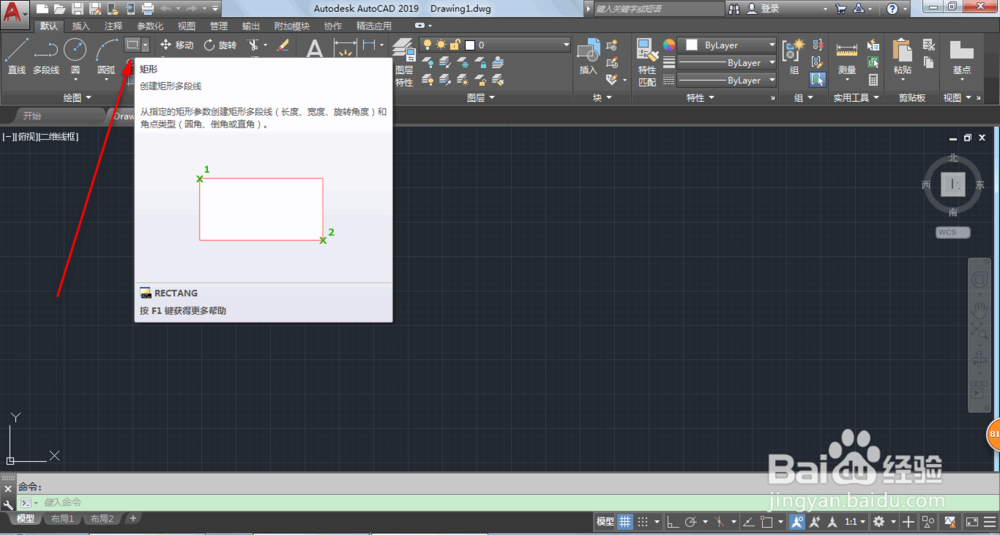Click the Trim scissors tool

[x=253, y=45]
